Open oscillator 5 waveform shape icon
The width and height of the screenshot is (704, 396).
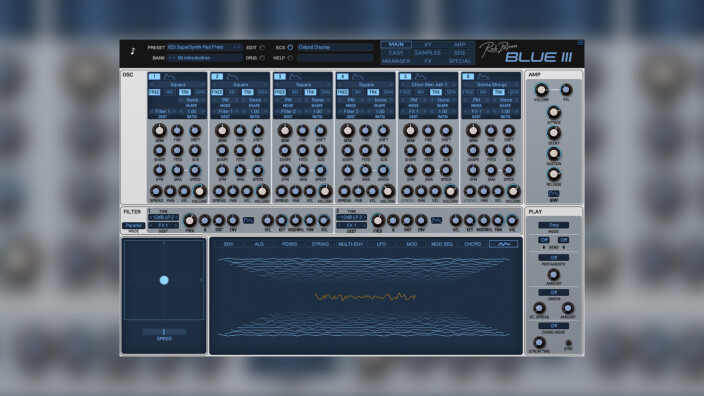(420, 77)
